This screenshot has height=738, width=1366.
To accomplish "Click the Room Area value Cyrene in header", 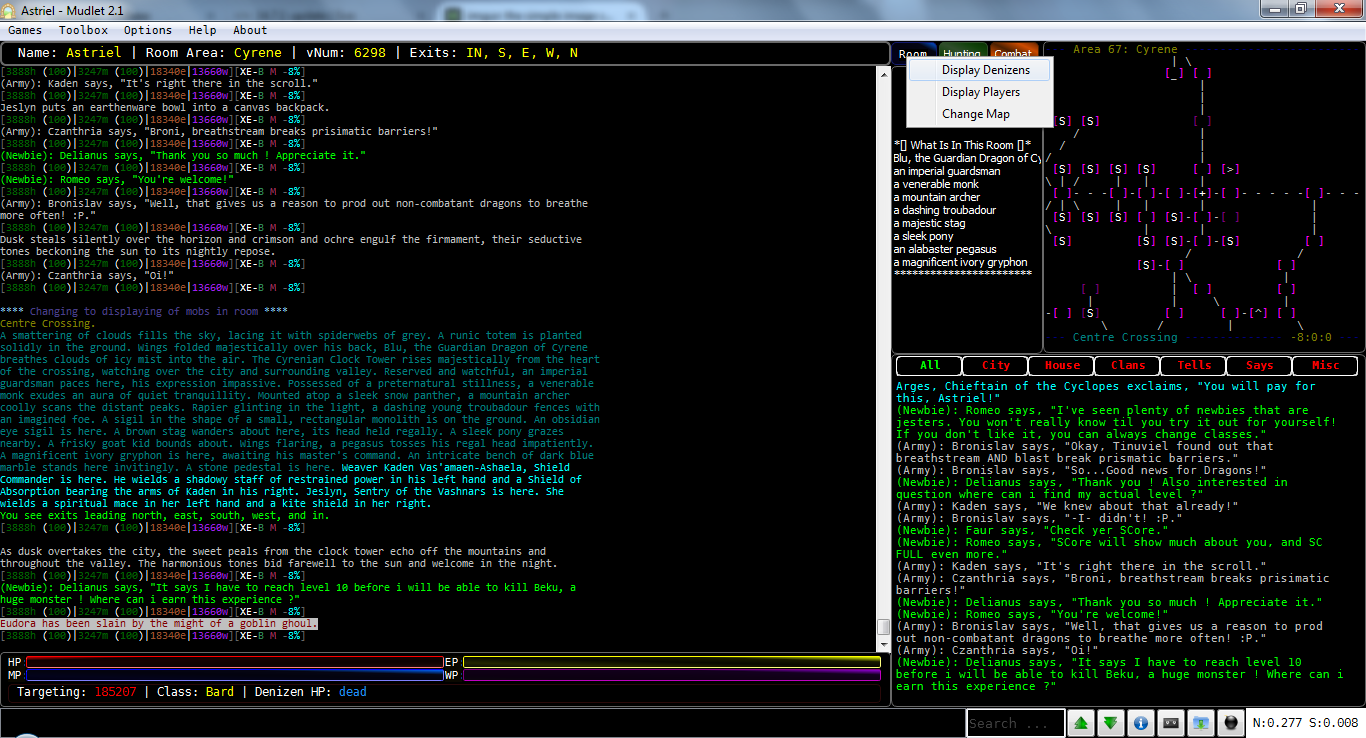I will [x=258, y=53].
